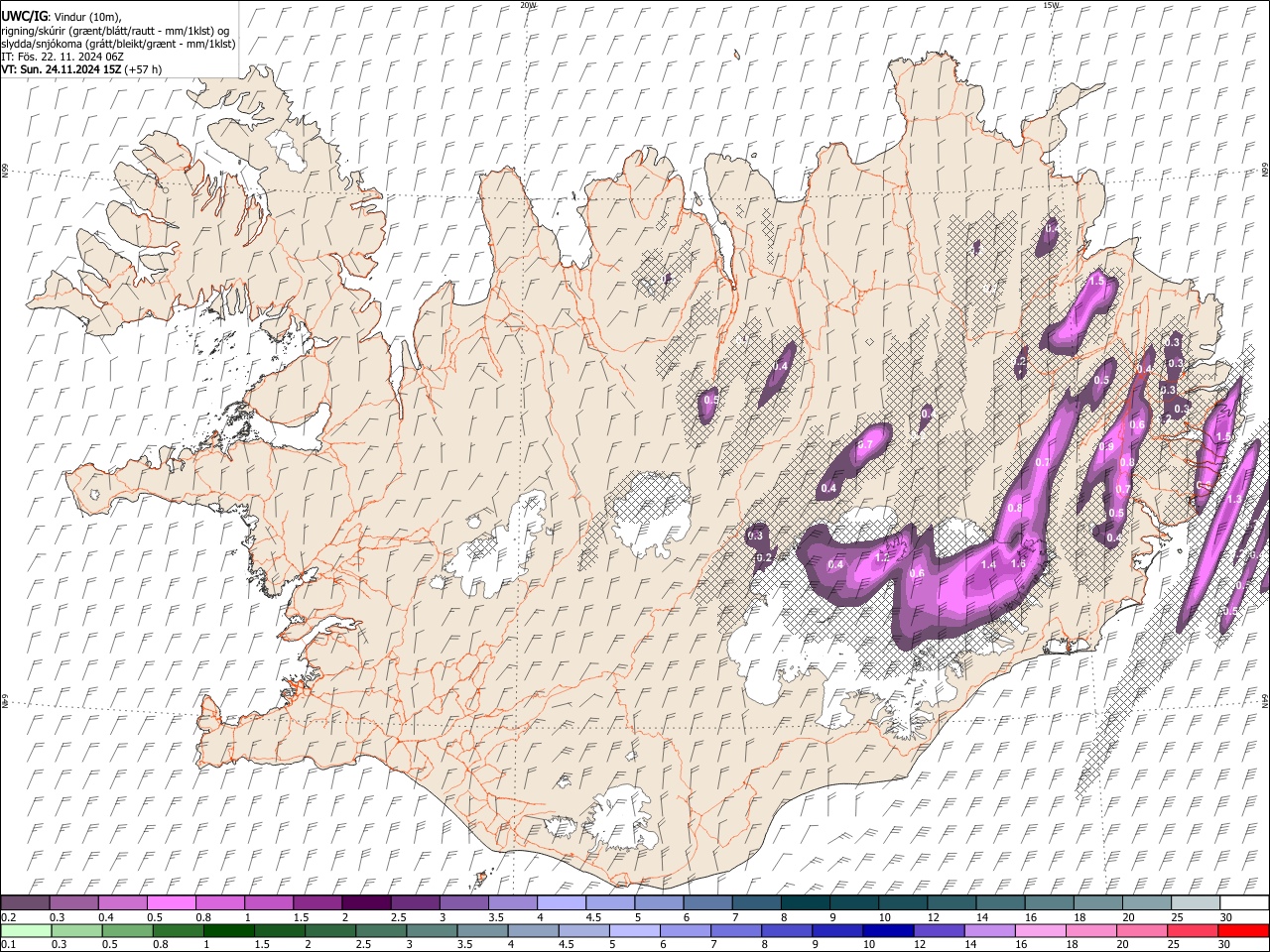1270x952 pixels.
Task: Pick the 9 royal blue swatch, lower scale
Action: [836, 930]
